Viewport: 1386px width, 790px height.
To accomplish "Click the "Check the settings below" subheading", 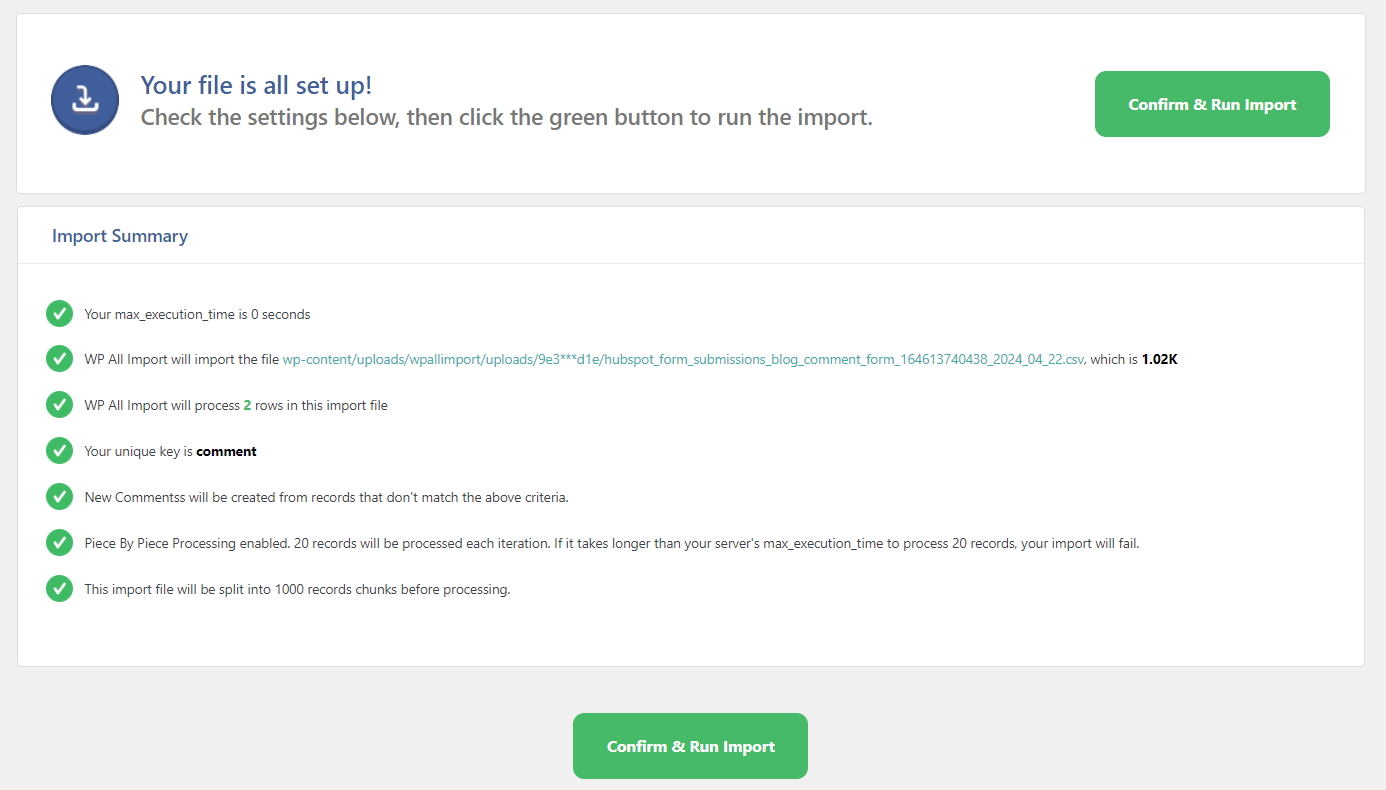I will [506, 117].
